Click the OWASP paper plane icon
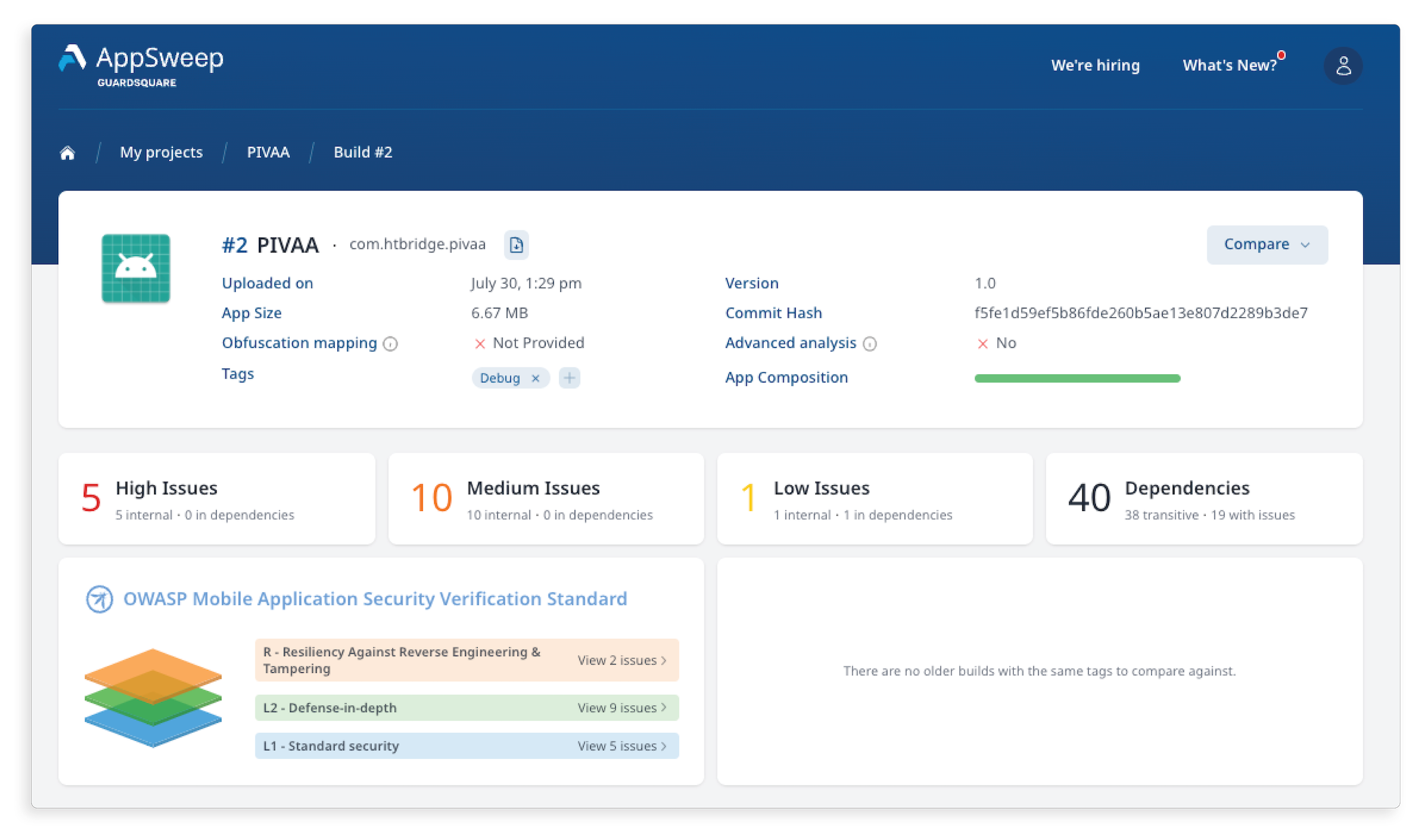The image size is (1428, 840). tap(99, 599)
